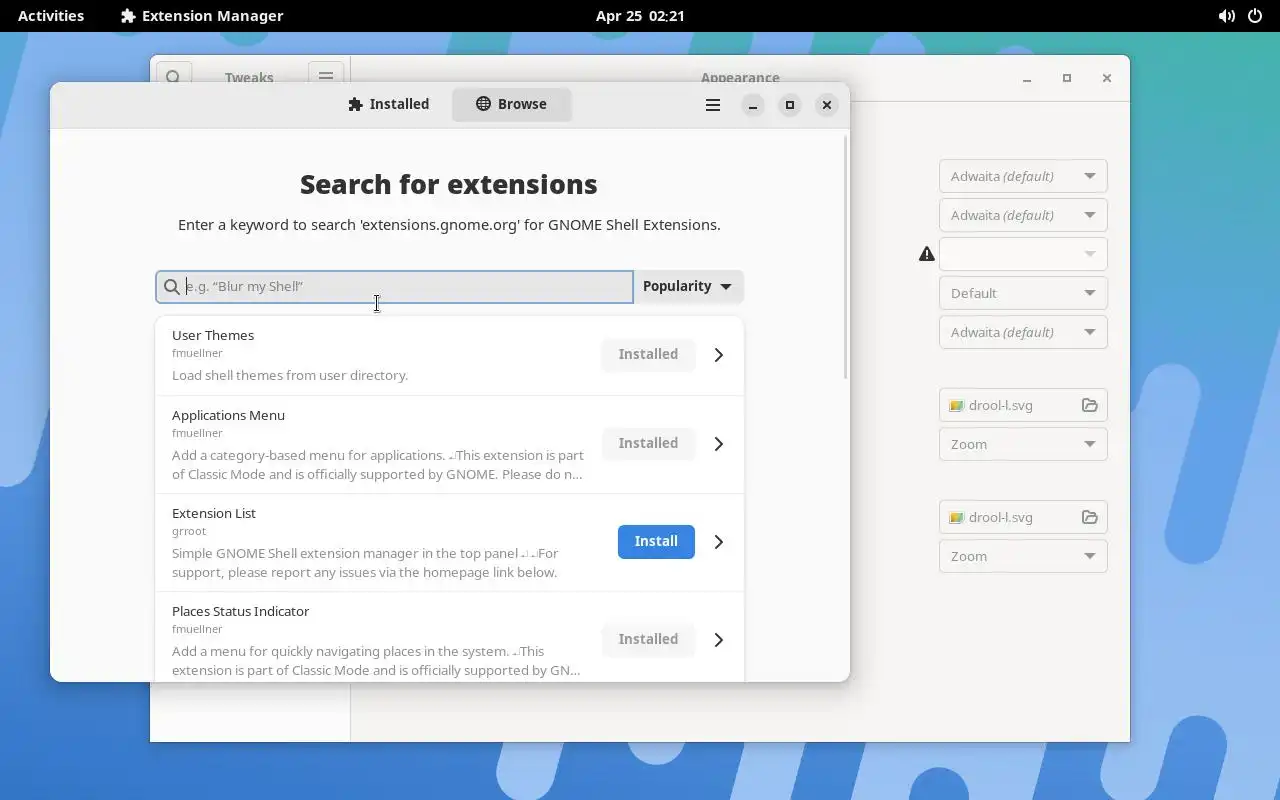Open the clock showing Apr 25 02:21
Screen dimensions: 1280x800
coord(640,16)
